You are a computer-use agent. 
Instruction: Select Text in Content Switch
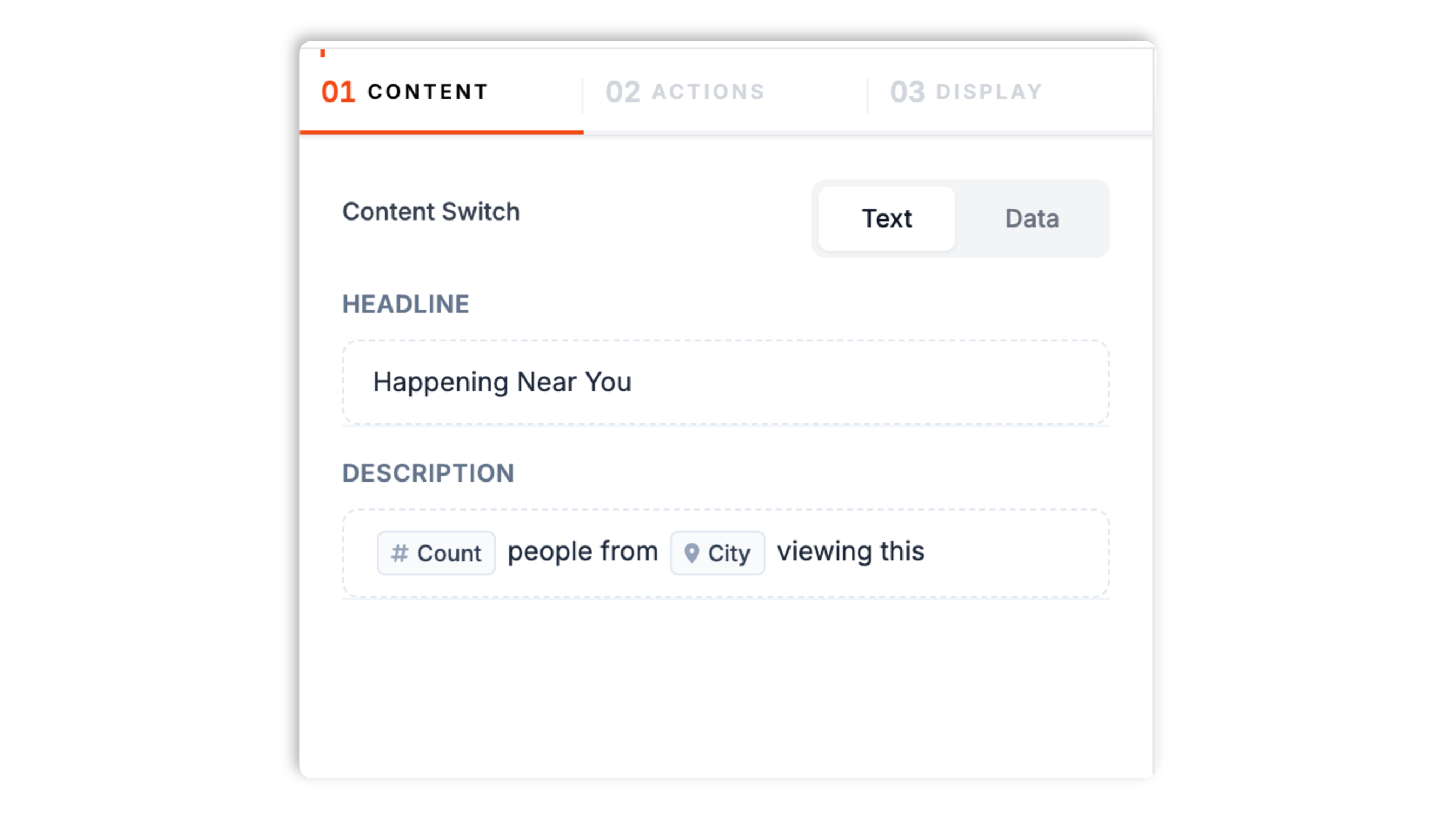pos(886,219)
